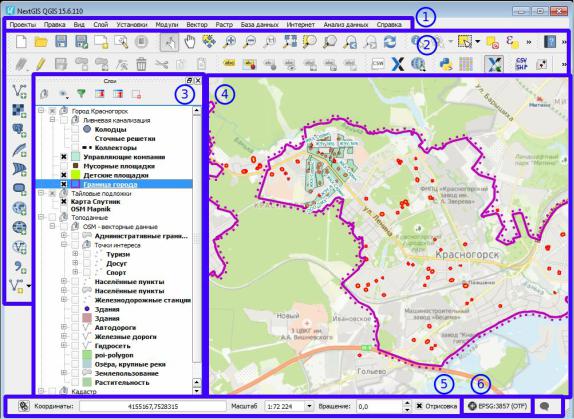The height and width of the screenshot is (419, 574).
Task: Click the float/undock button of the Слои panel
Action: tap(189, 80)
